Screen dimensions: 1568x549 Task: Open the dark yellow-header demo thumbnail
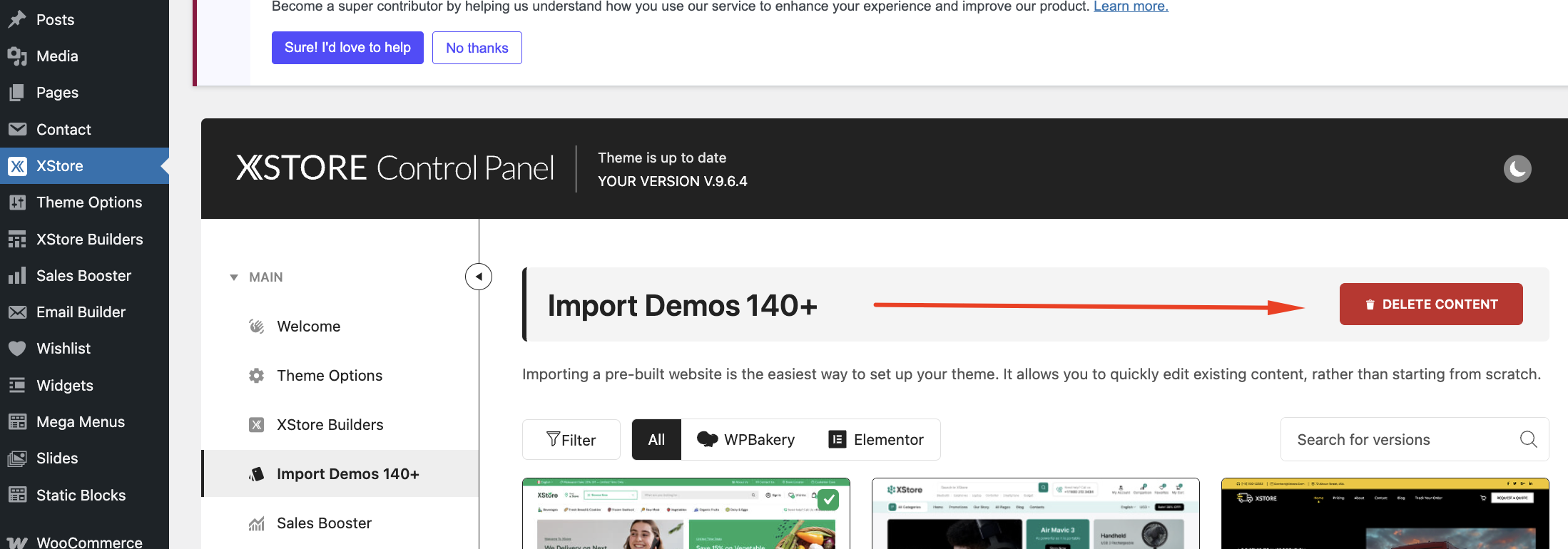tap(1385, 514)
